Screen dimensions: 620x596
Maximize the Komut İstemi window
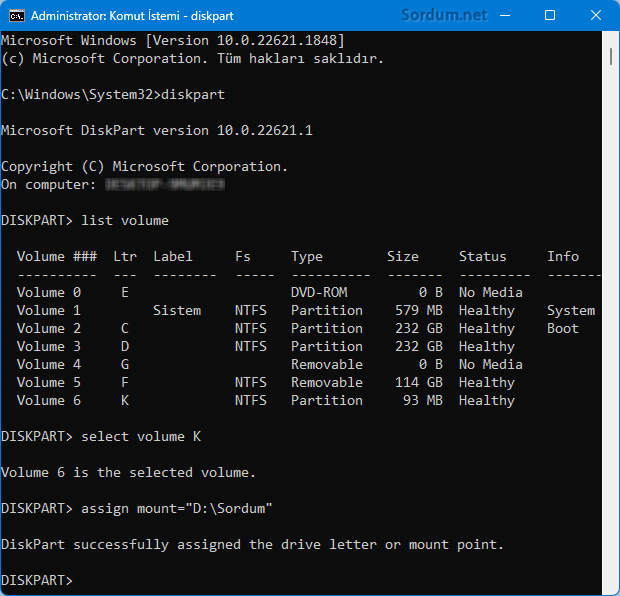click(x=550, y=16)
